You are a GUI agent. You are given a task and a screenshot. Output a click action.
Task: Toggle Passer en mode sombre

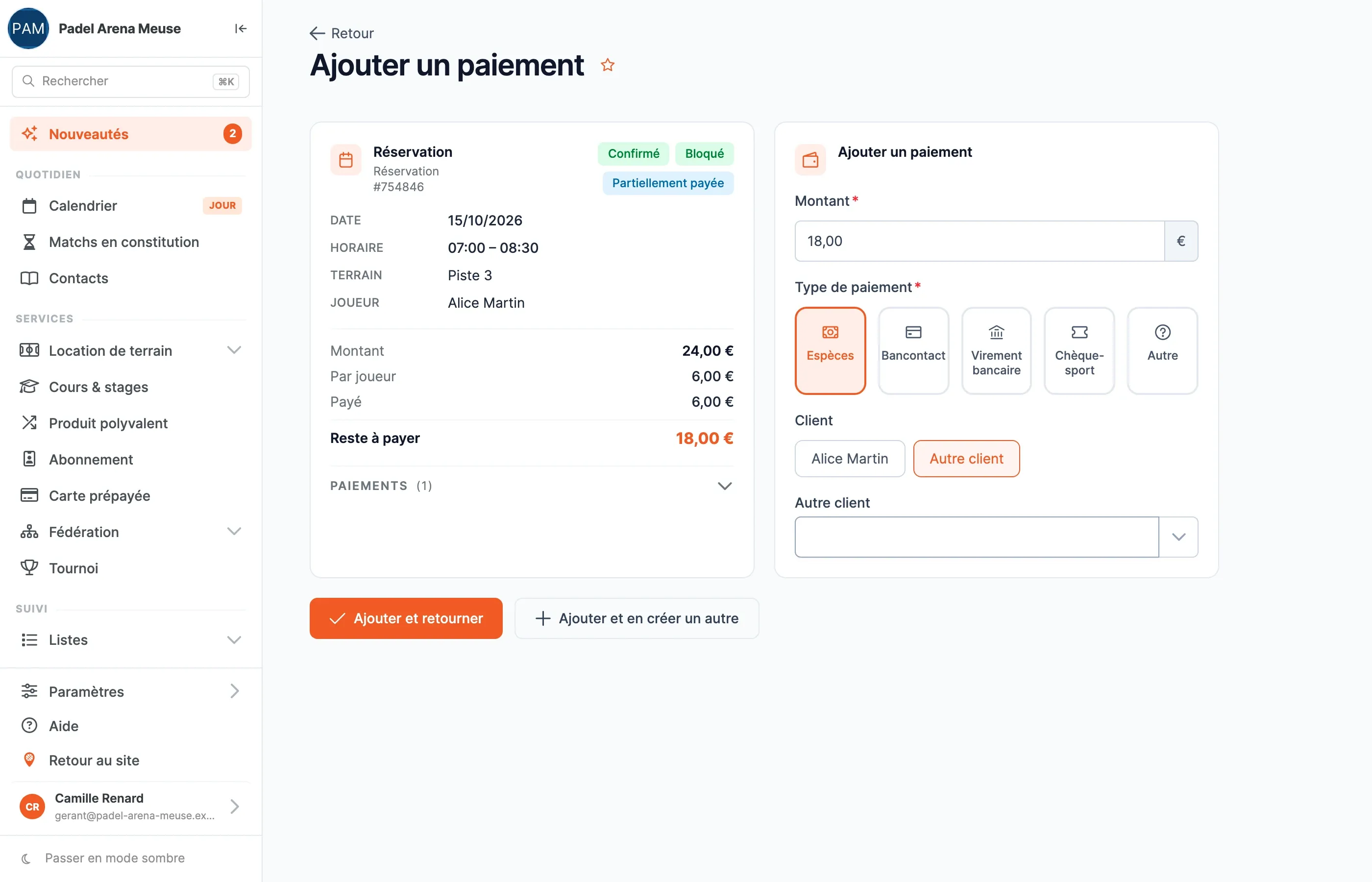(x=115, y=858)
